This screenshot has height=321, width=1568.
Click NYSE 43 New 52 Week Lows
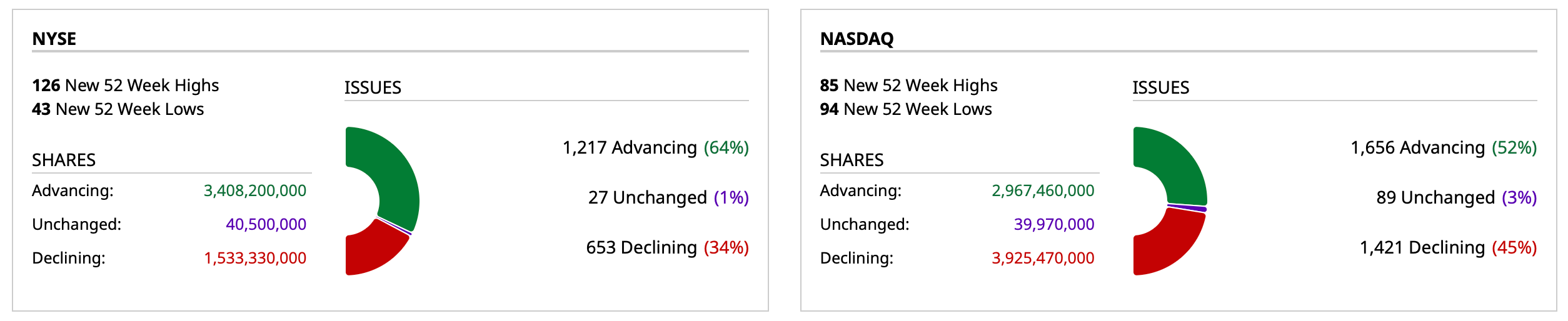tap(118, 109)
